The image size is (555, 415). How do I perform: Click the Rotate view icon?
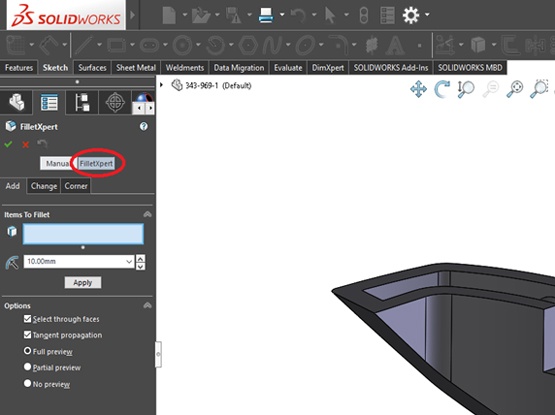tap(442, 89)
